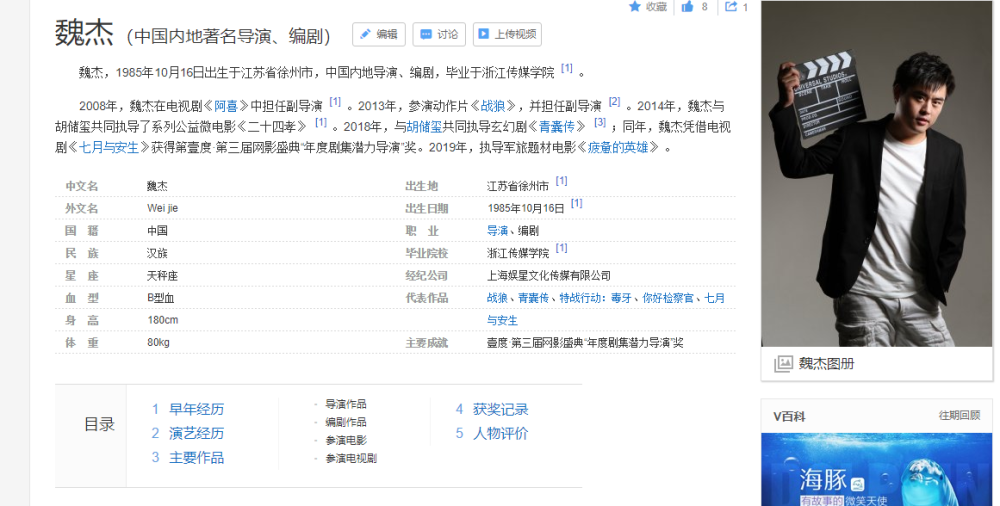
Task: Click the 魏杰 page title heading
Action: 84,33
